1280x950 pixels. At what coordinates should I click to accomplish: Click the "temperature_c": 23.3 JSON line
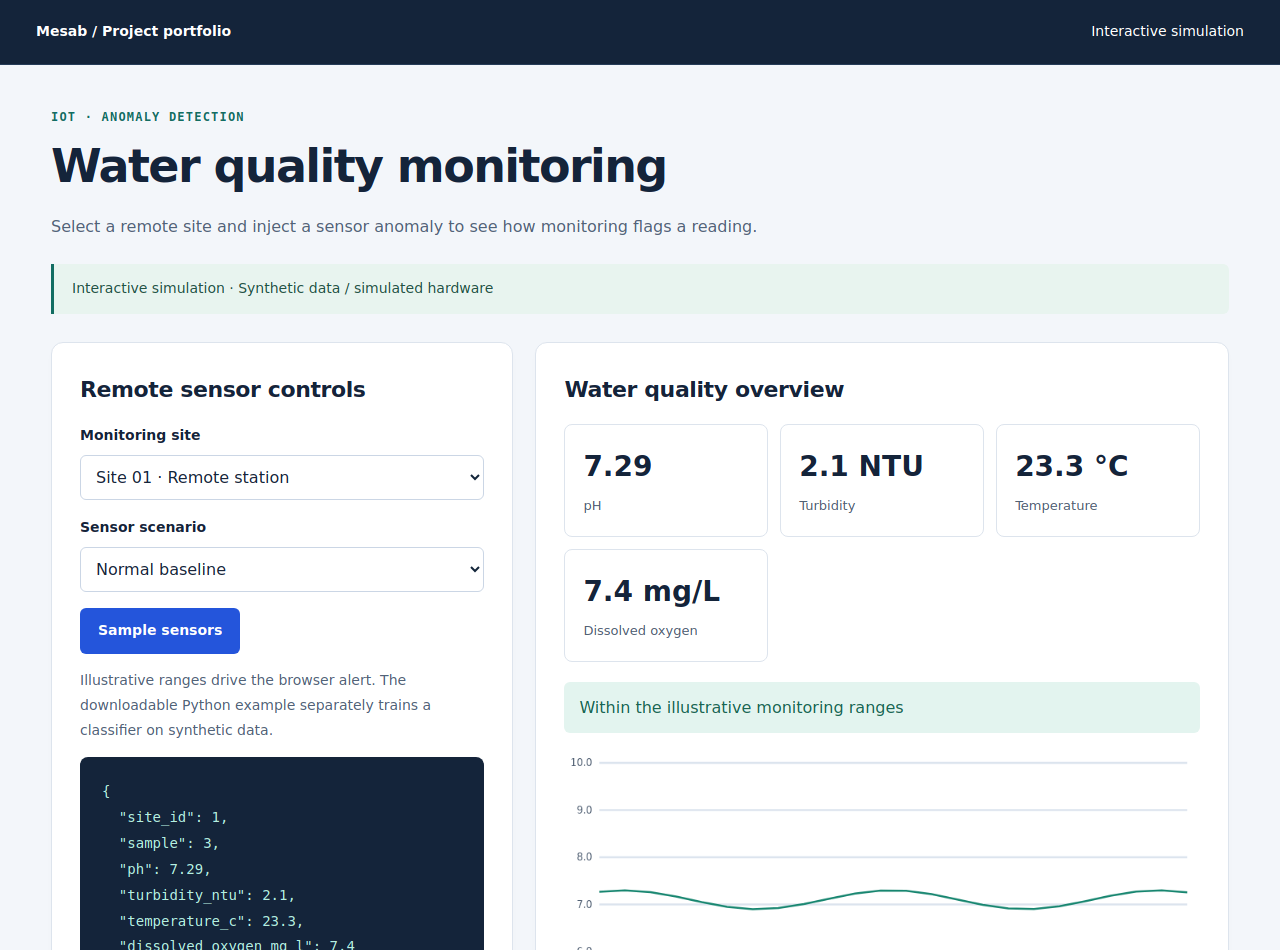(211, 921)
